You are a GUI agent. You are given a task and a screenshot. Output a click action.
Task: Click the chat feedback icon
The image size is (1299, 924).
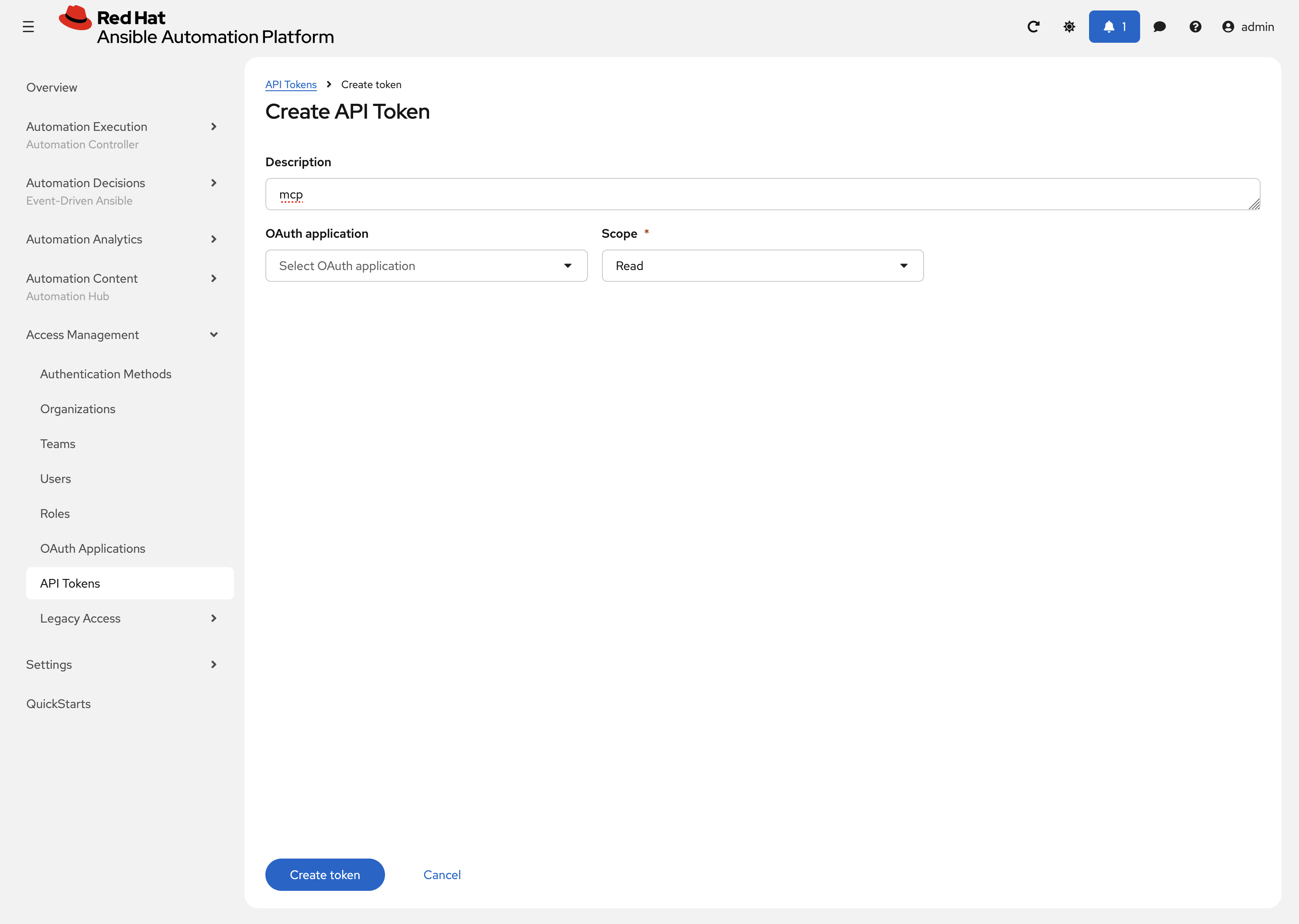[x=1160, y=26]
